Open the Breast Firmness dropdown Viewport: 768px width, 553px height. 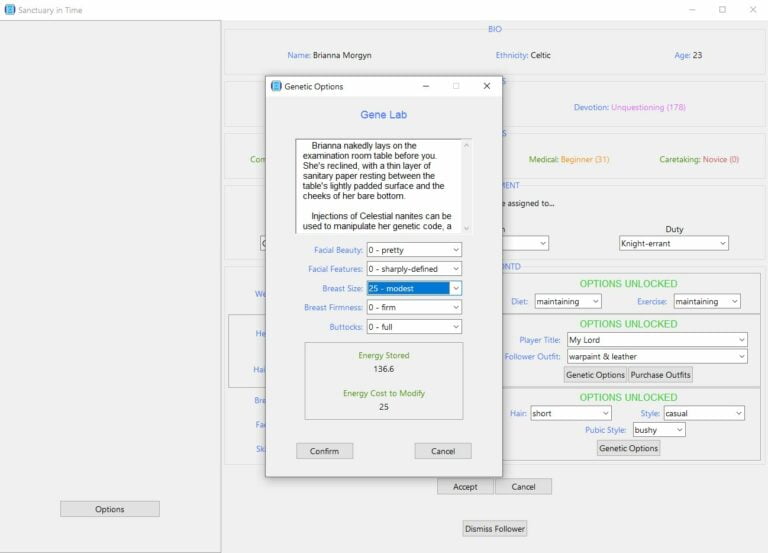(414, 307)
